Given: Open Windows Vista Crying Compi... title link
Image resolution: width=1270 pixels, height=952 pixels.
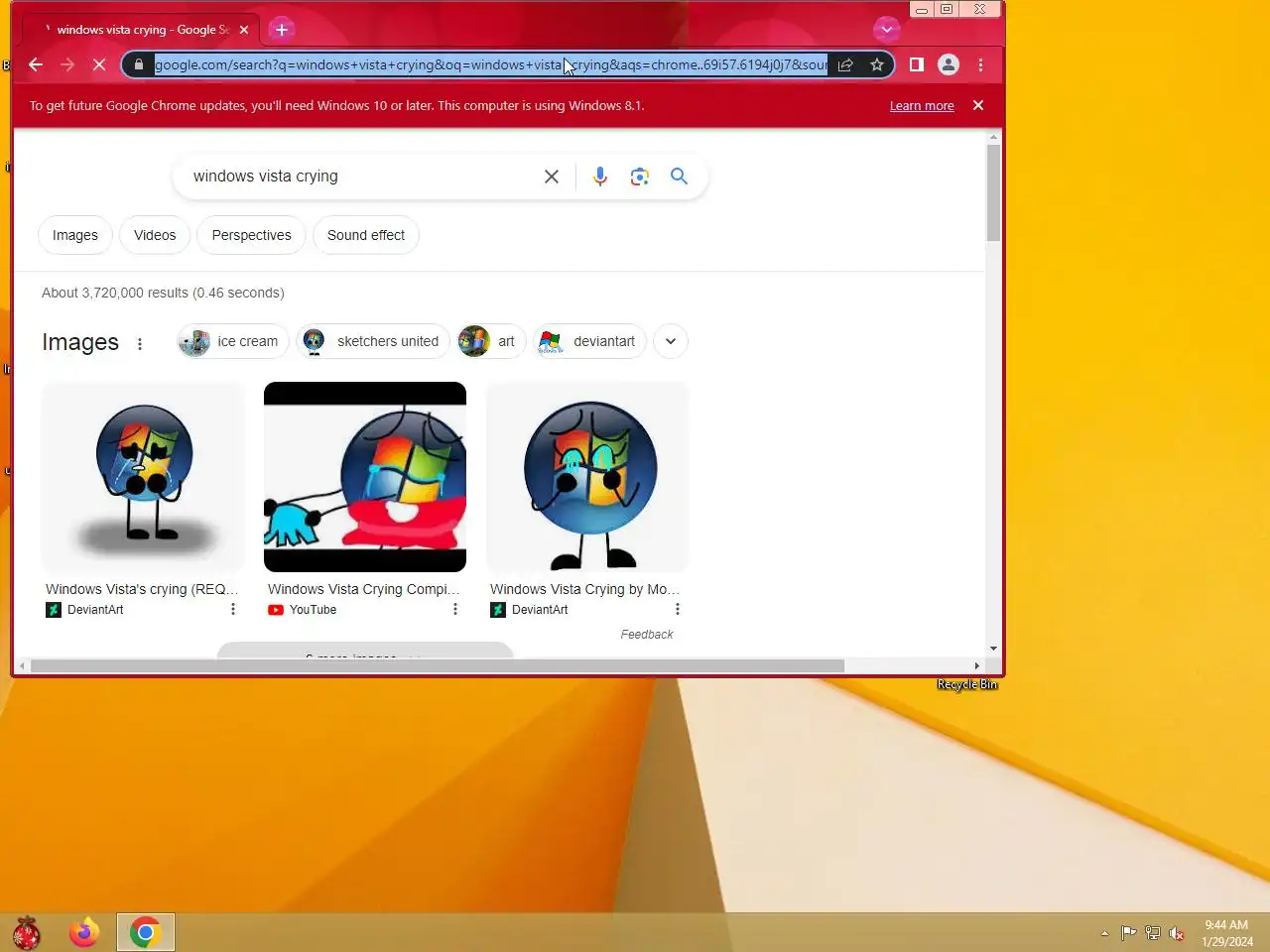Looking at the screenshot, I should (x=364, y=589).
